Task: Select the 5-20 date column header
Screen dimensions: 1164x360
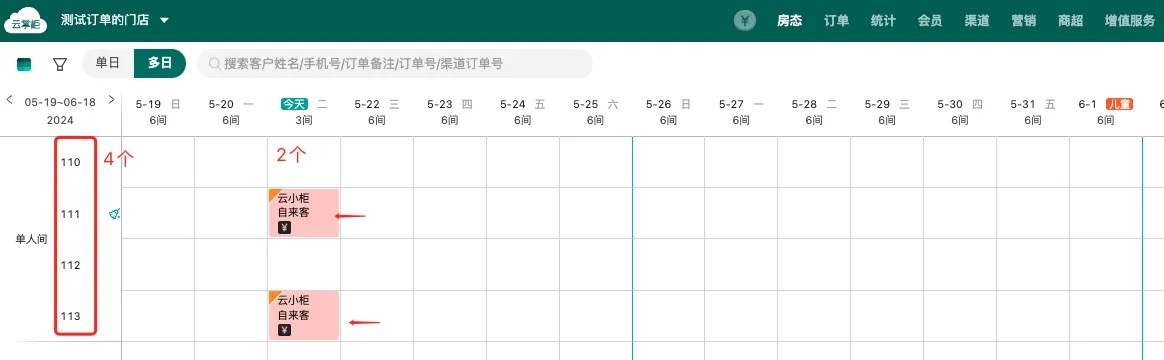Action: [x=230, y=111]
